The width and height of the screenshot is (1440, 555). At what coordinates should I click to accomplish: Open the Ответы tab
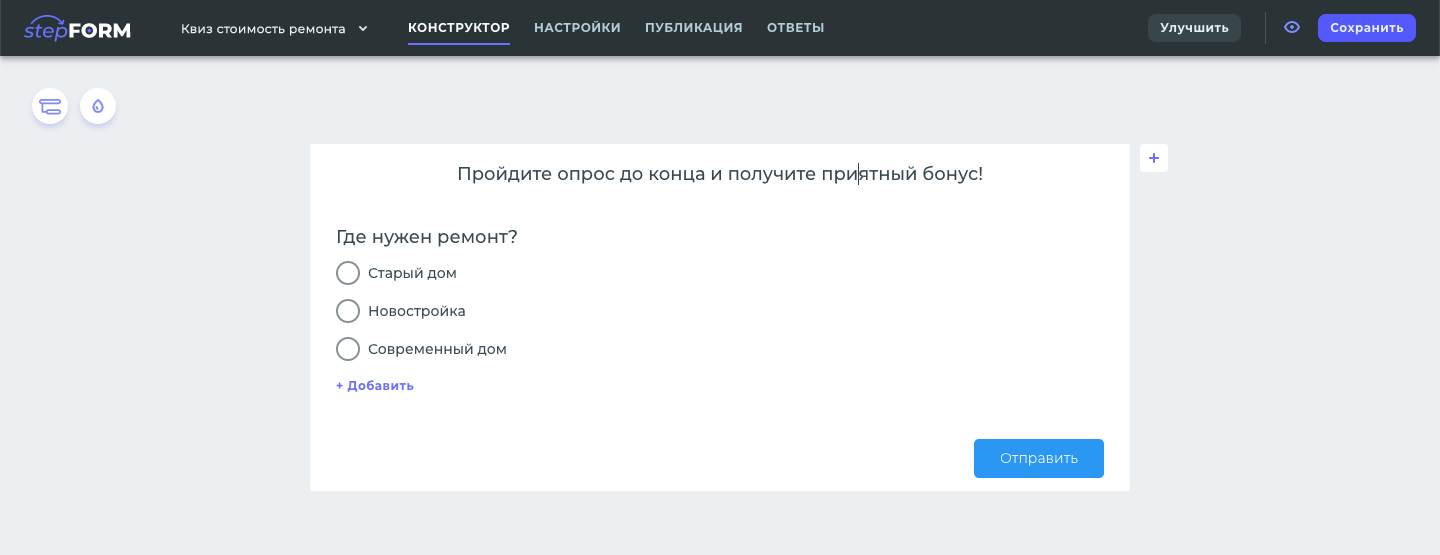click(x=795, y=28)
